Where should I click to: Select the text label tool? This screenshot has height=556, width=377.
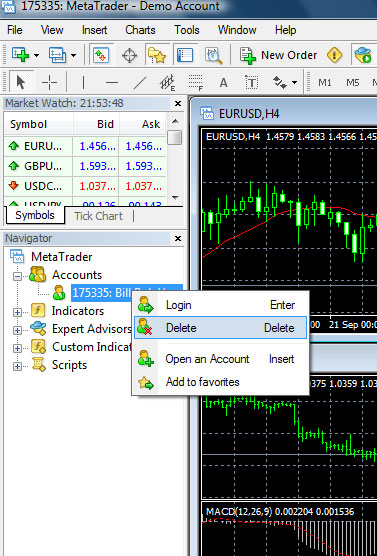(252, 83)
